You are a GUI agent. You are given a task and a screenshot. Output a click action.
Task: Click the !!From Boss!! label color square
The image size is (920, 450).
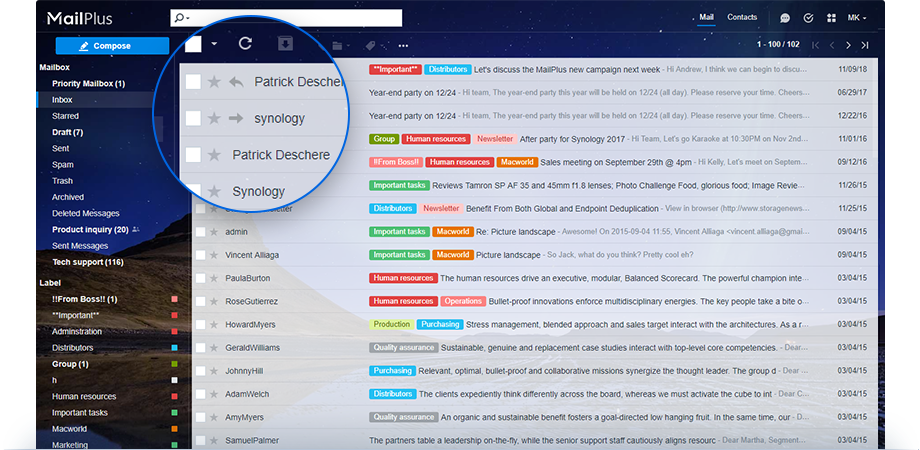(x=174, y=299)
